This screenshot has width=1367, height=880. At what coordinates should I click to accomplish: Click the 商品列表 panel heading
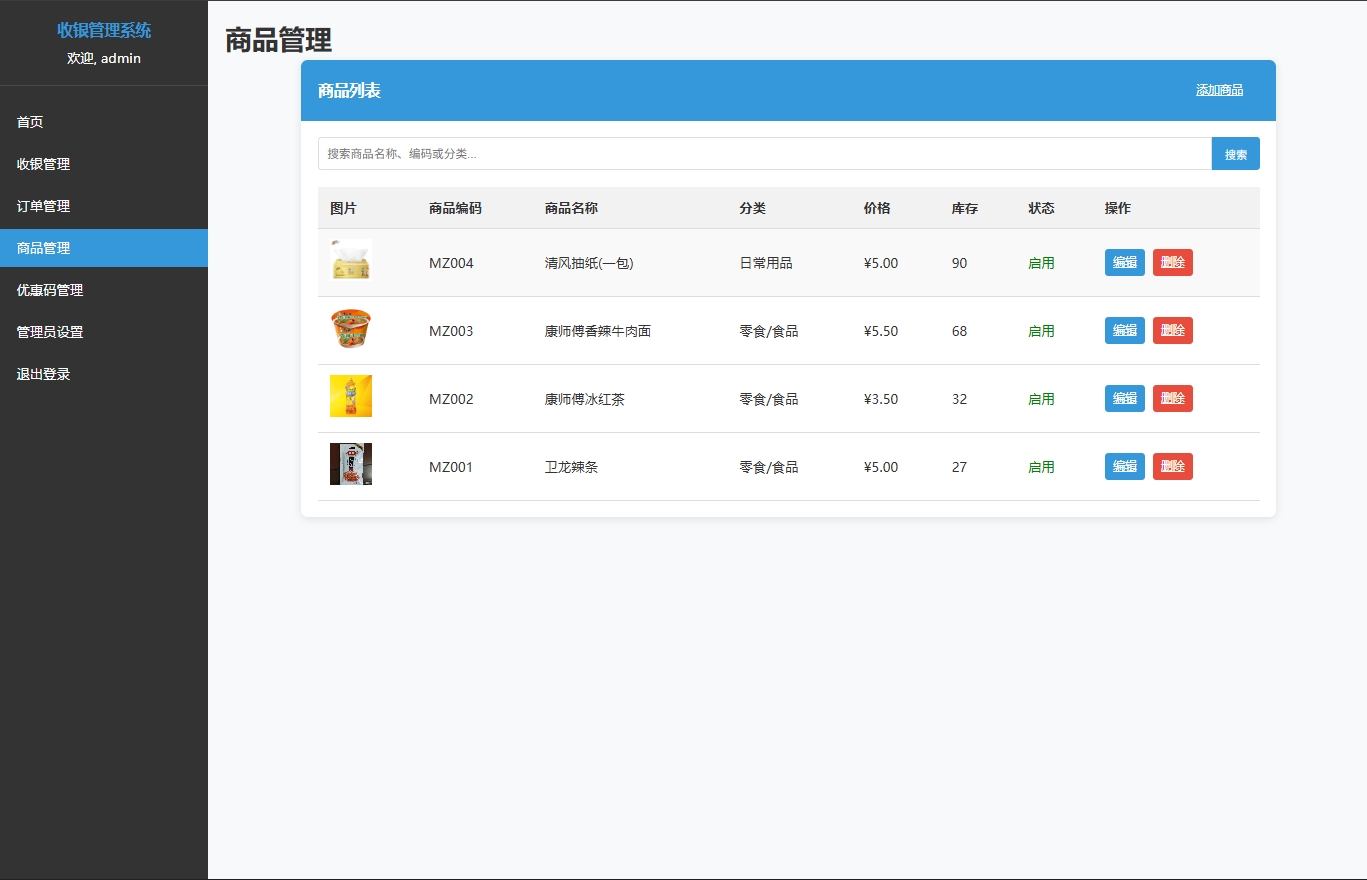coord(349,91)
